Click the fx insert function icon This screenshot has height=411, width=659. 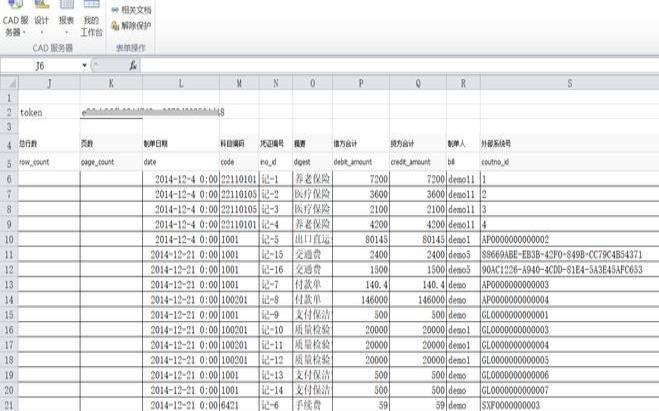click(x=133, y=65)
